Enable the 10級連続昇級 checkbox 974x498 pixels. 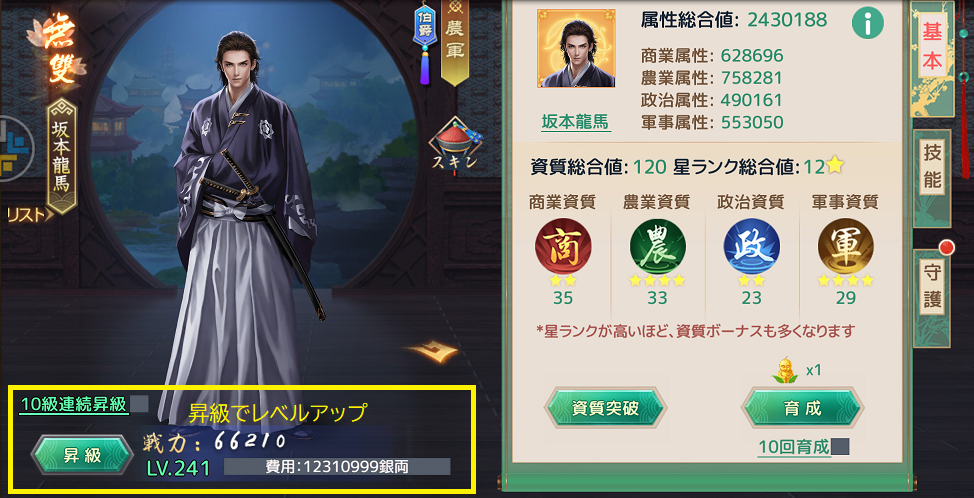pyautogui.click(x=139, y=404)
